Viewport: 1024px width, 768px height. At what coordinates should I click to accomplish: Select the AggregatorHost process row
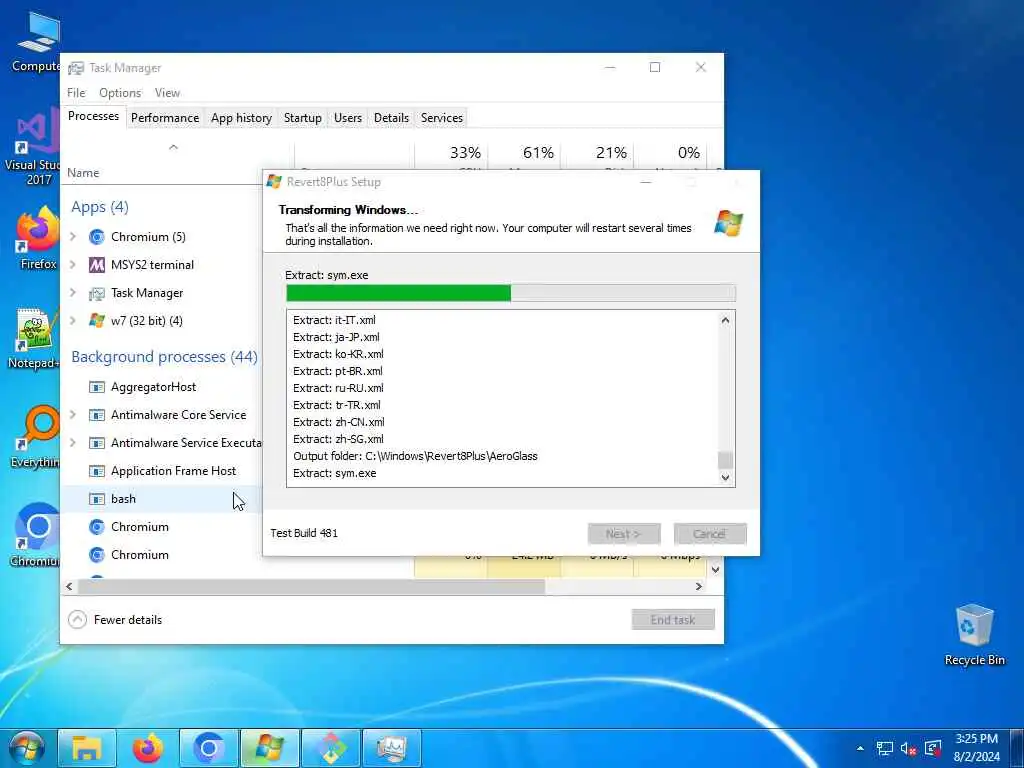coord(163,387)
